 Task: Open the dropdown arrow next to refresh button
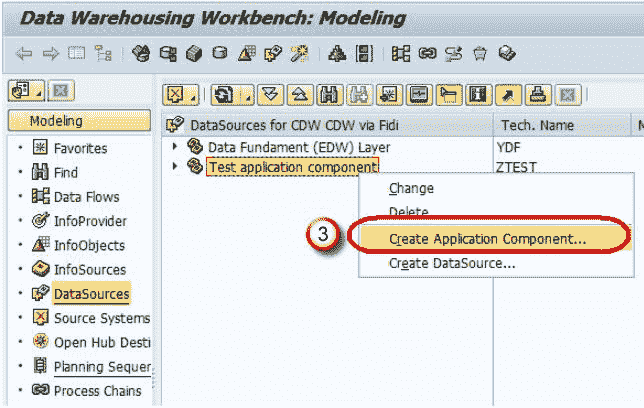click(248, 98)
